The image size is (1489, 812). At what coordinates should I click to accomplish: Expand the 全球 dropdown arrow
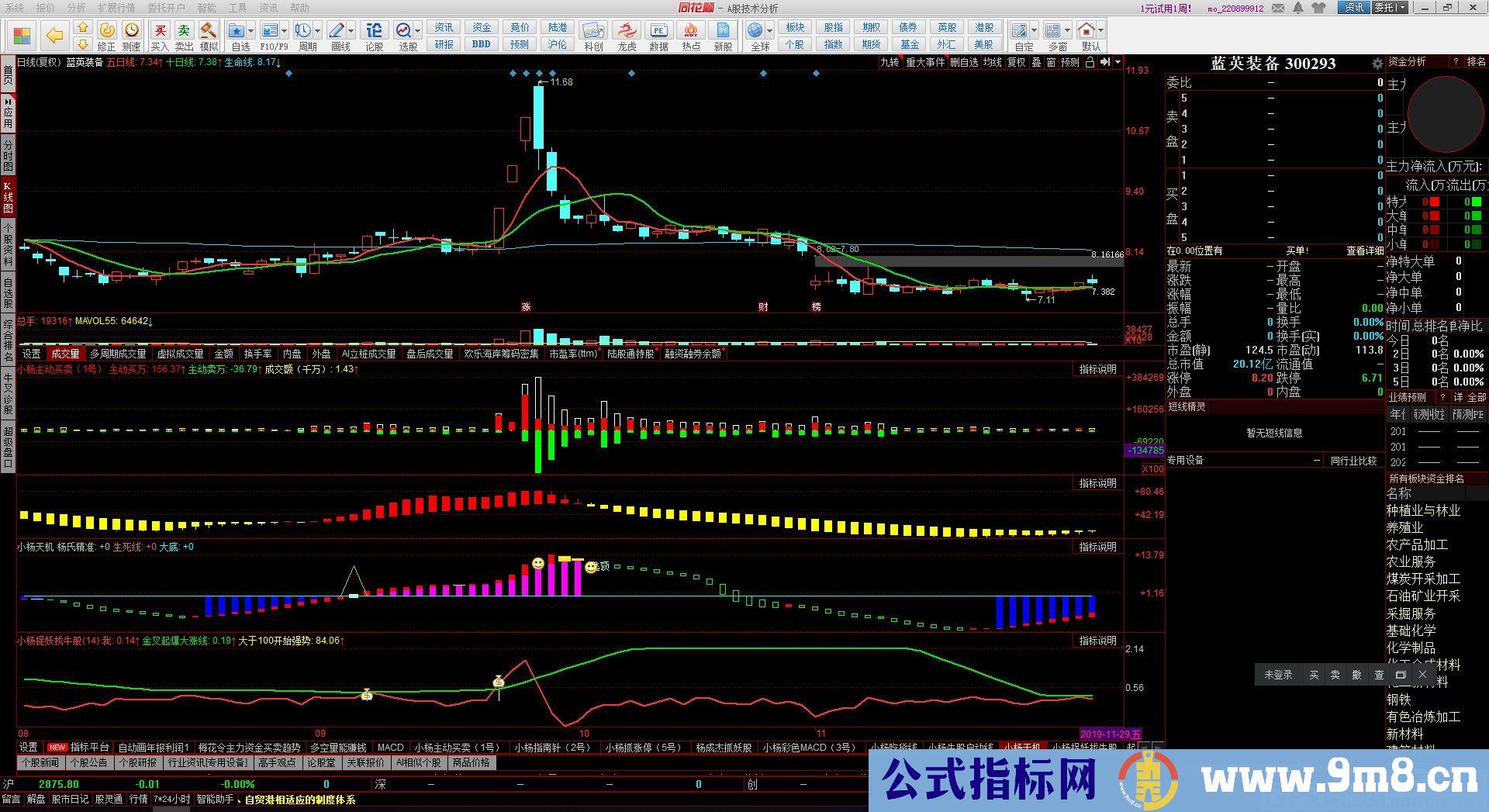769,31
